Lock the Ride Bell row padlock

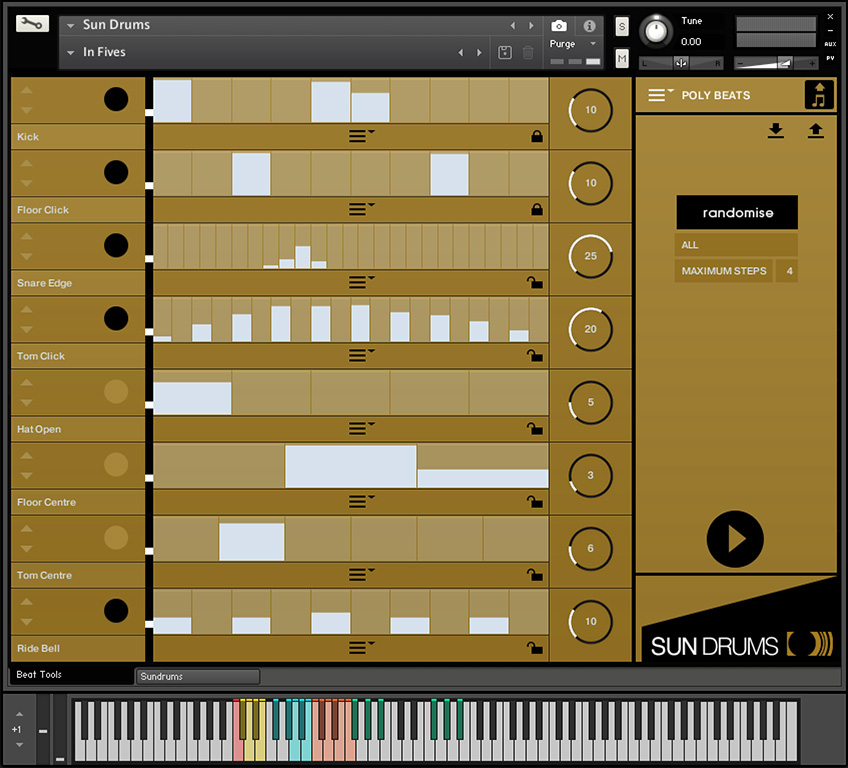point(535,647)
